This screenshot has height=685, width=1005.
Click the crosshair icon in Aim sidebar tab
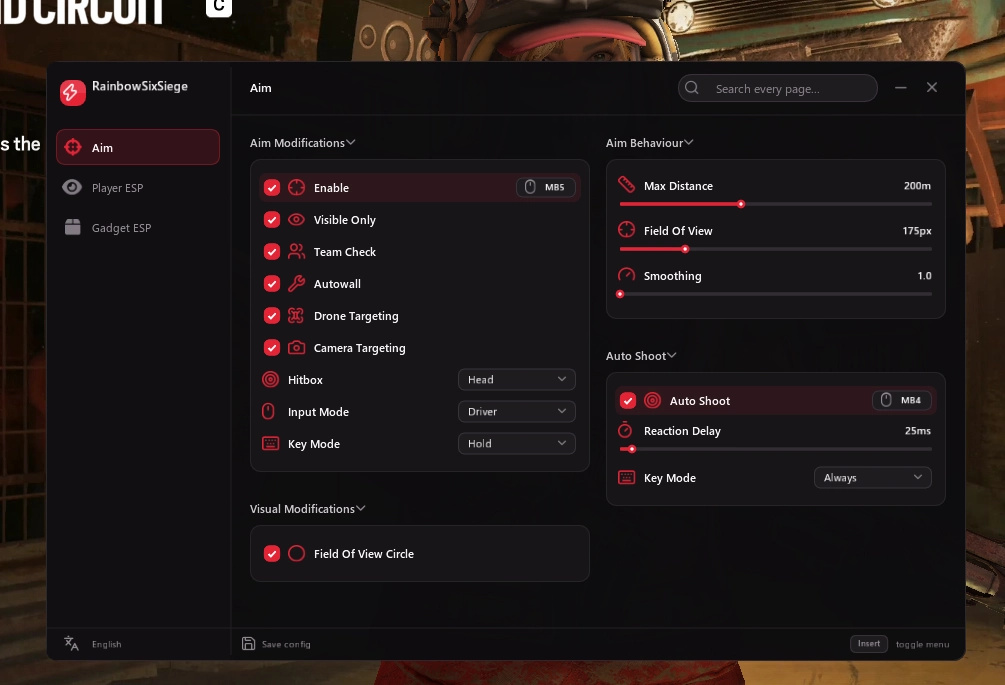[x=73, y=147]
